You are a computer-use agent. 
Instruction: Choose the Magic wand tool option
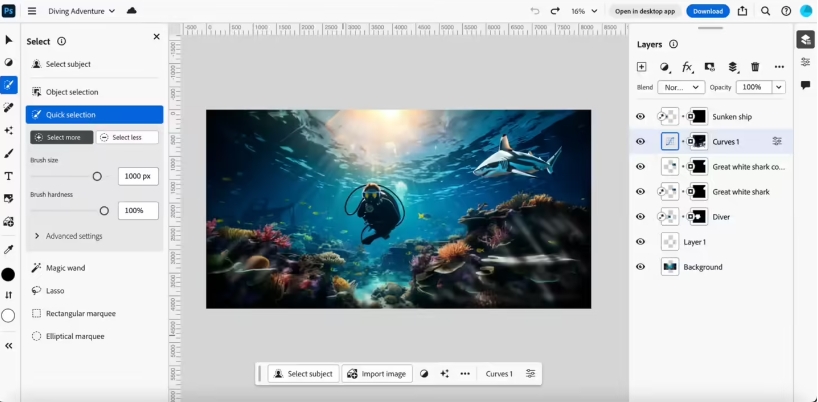[65, 268]
